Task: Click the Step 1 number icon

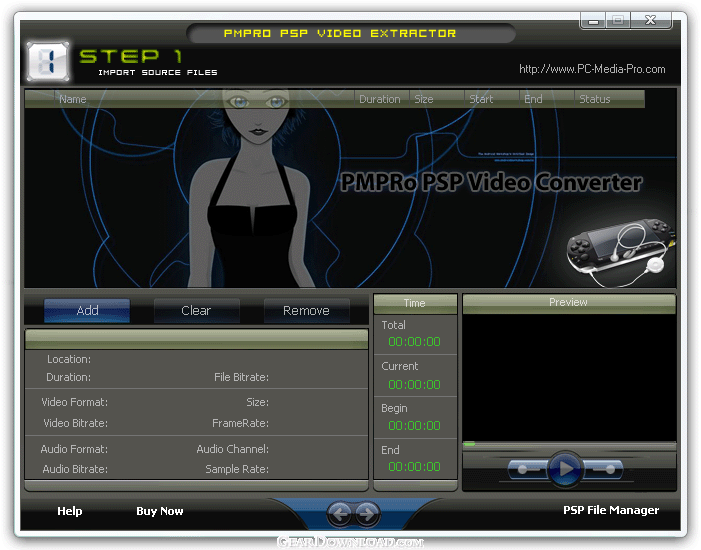Action: pos(48,62)
